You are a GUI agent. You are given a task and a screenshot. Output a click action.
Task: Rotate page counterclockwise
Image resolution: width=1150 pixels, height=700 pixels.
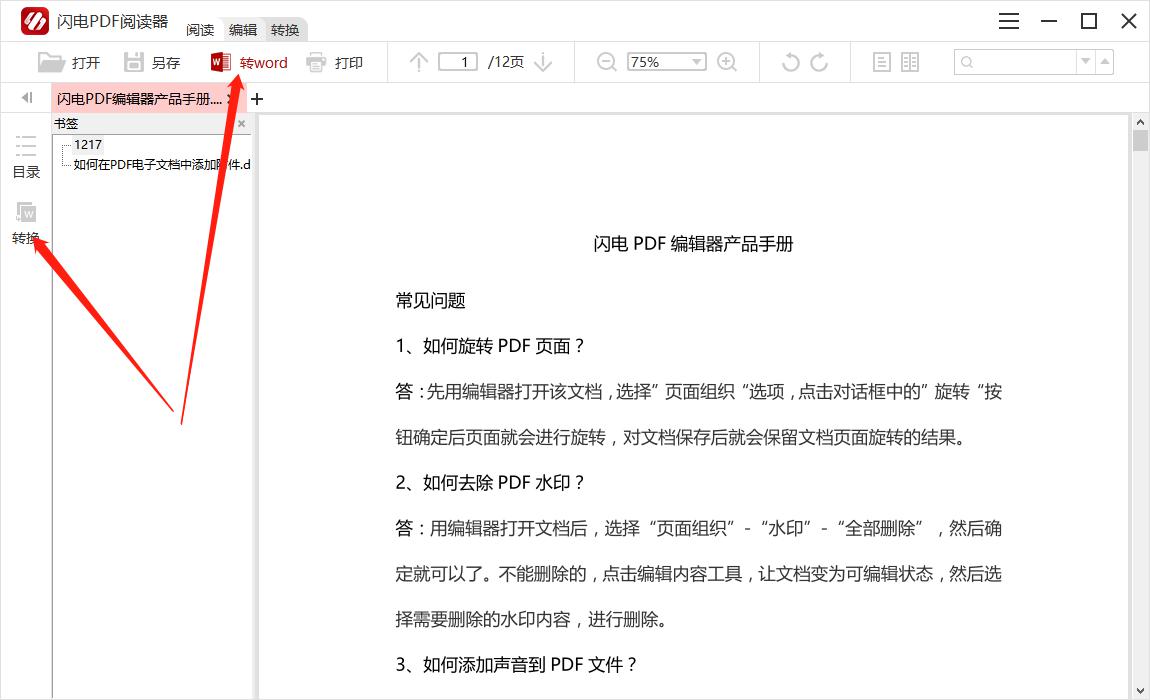coord(790,62)
